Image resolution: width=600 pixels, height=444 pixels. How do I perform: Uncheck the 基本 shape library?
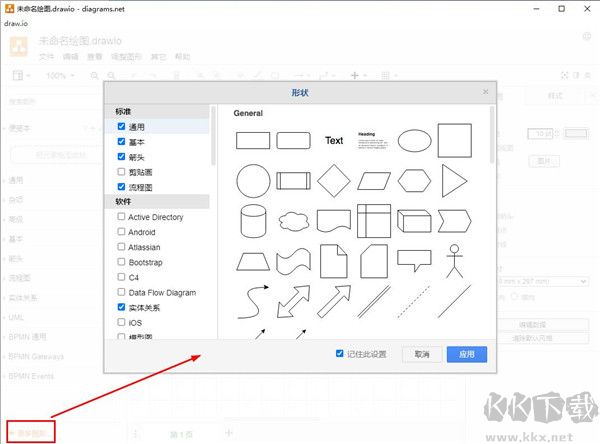(x=121, y=142)
